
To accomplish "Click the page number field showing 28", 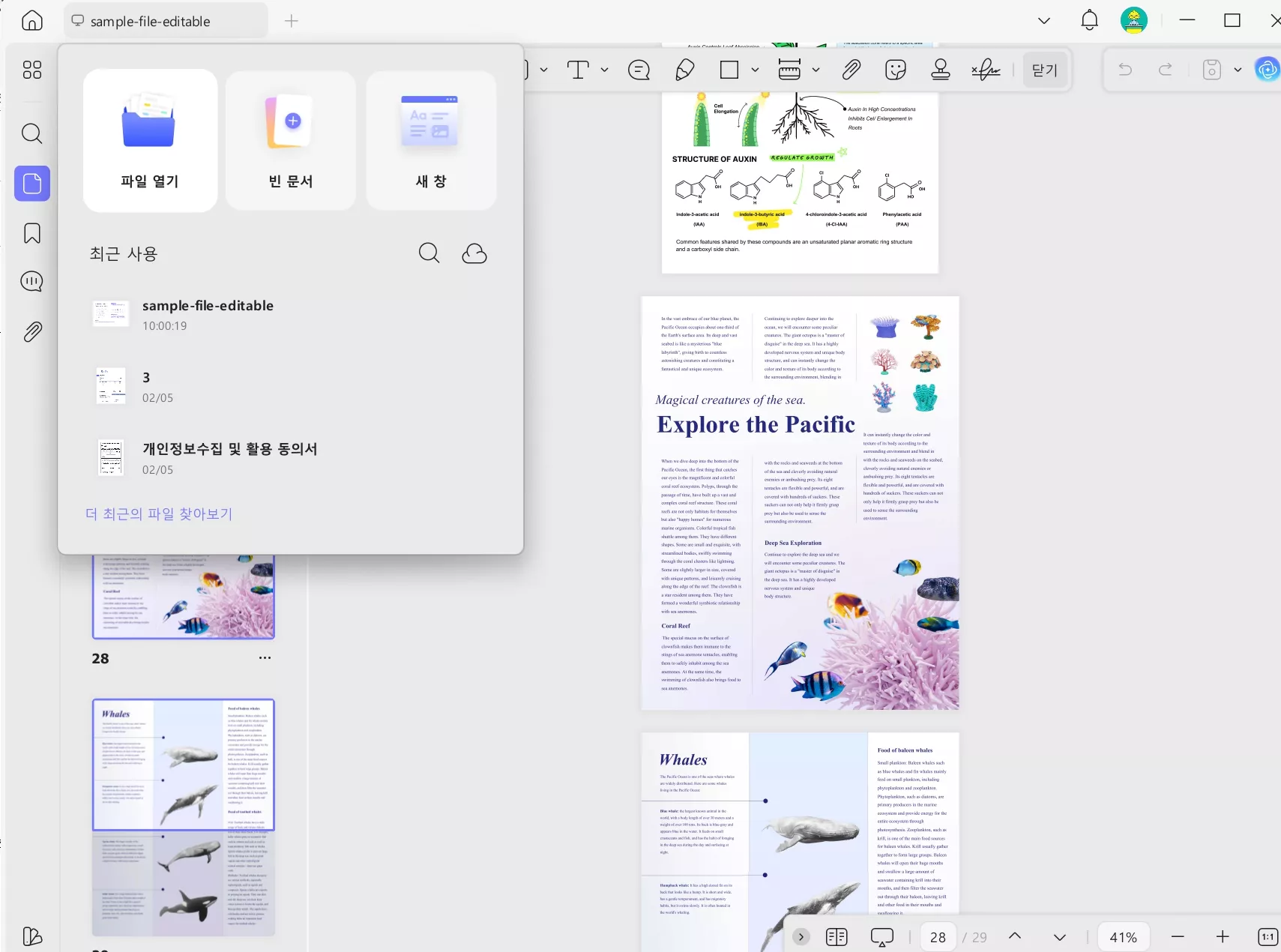I will coord(938,937).
